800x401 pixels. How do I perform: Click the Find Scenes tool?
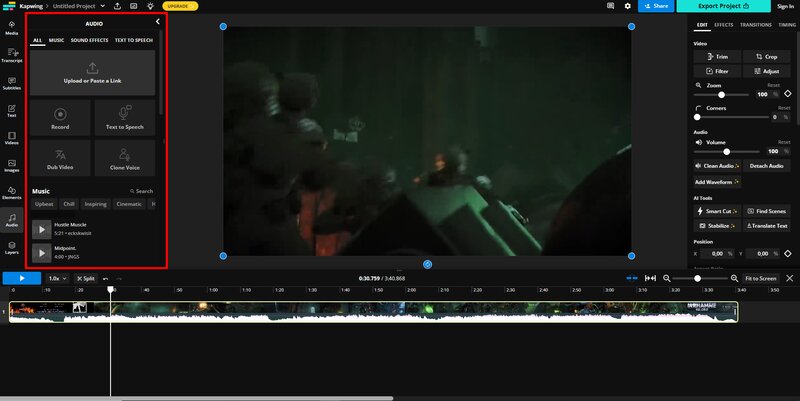click(x=766, y=211)
